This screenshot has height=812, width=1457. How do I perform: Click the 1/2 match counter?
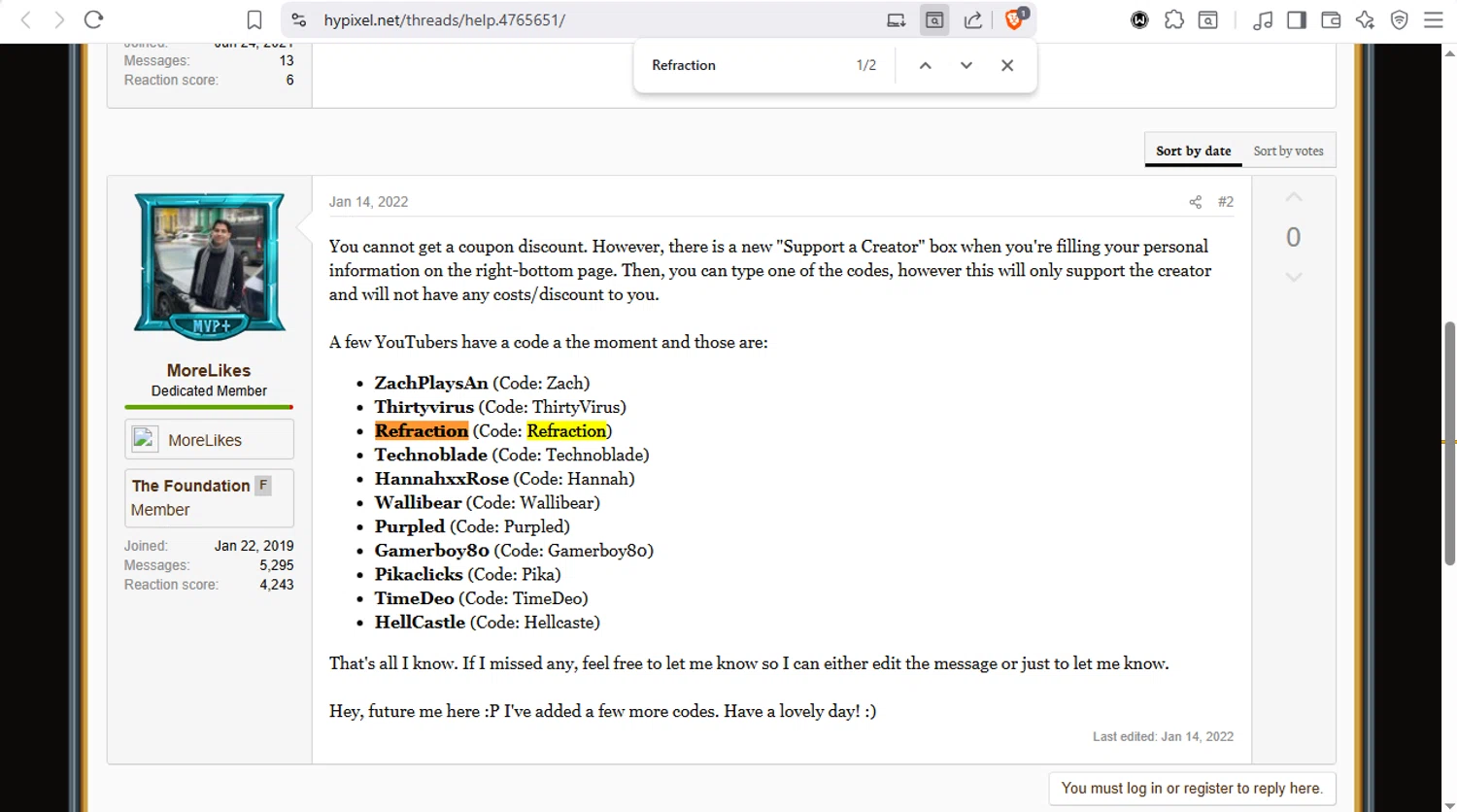pyautogui.click(x=865, y=65)
